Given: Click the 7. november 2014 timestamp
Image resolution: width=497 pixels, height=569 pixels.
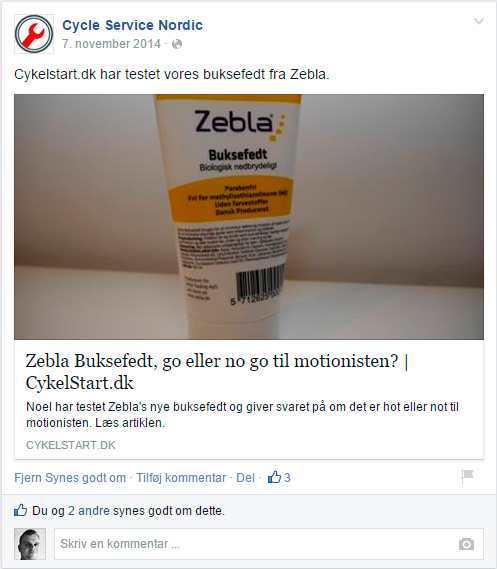Looking at the screenshot, I should [111, 44].
